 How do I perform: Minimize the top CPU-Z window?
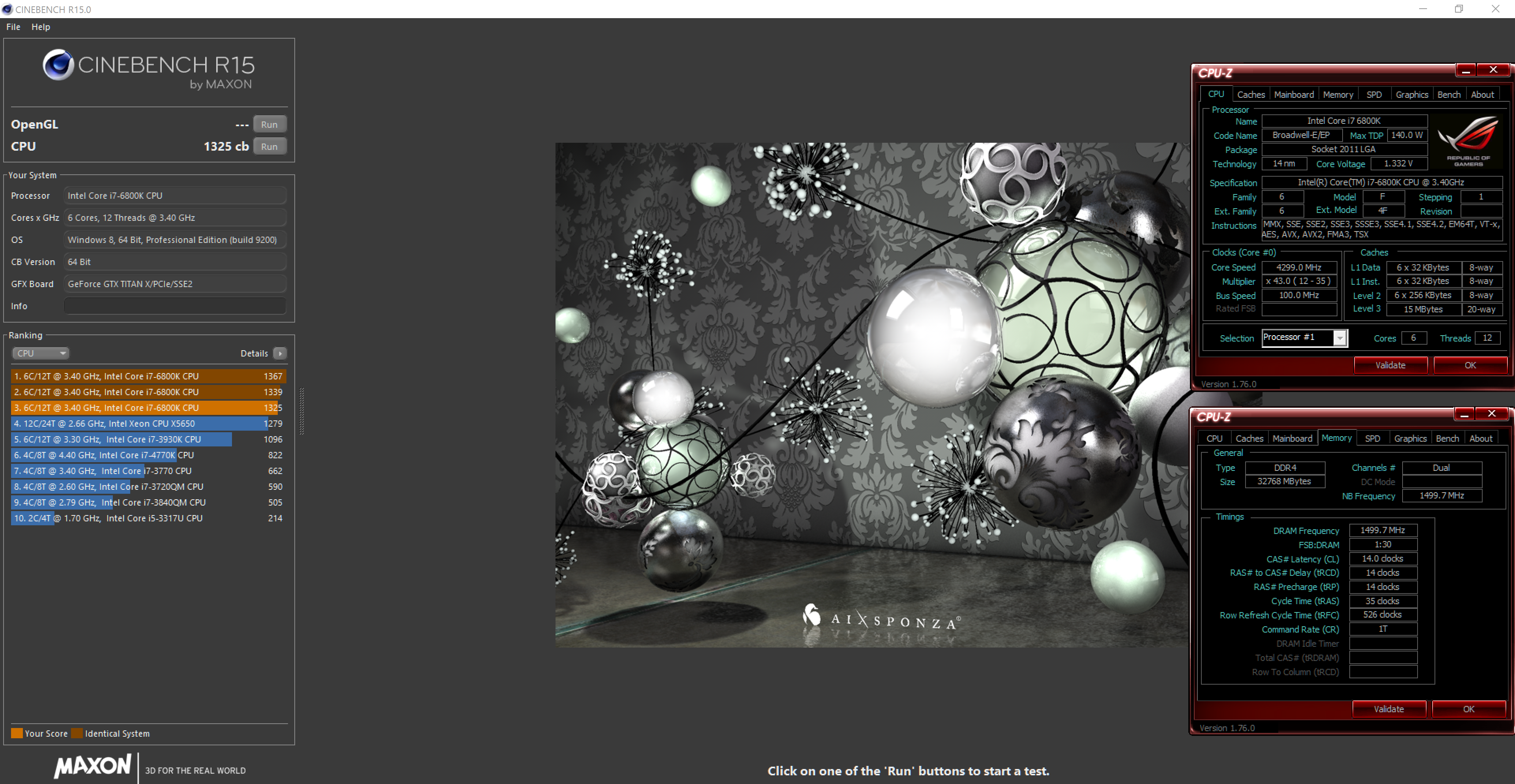(x=1466, y=70)
